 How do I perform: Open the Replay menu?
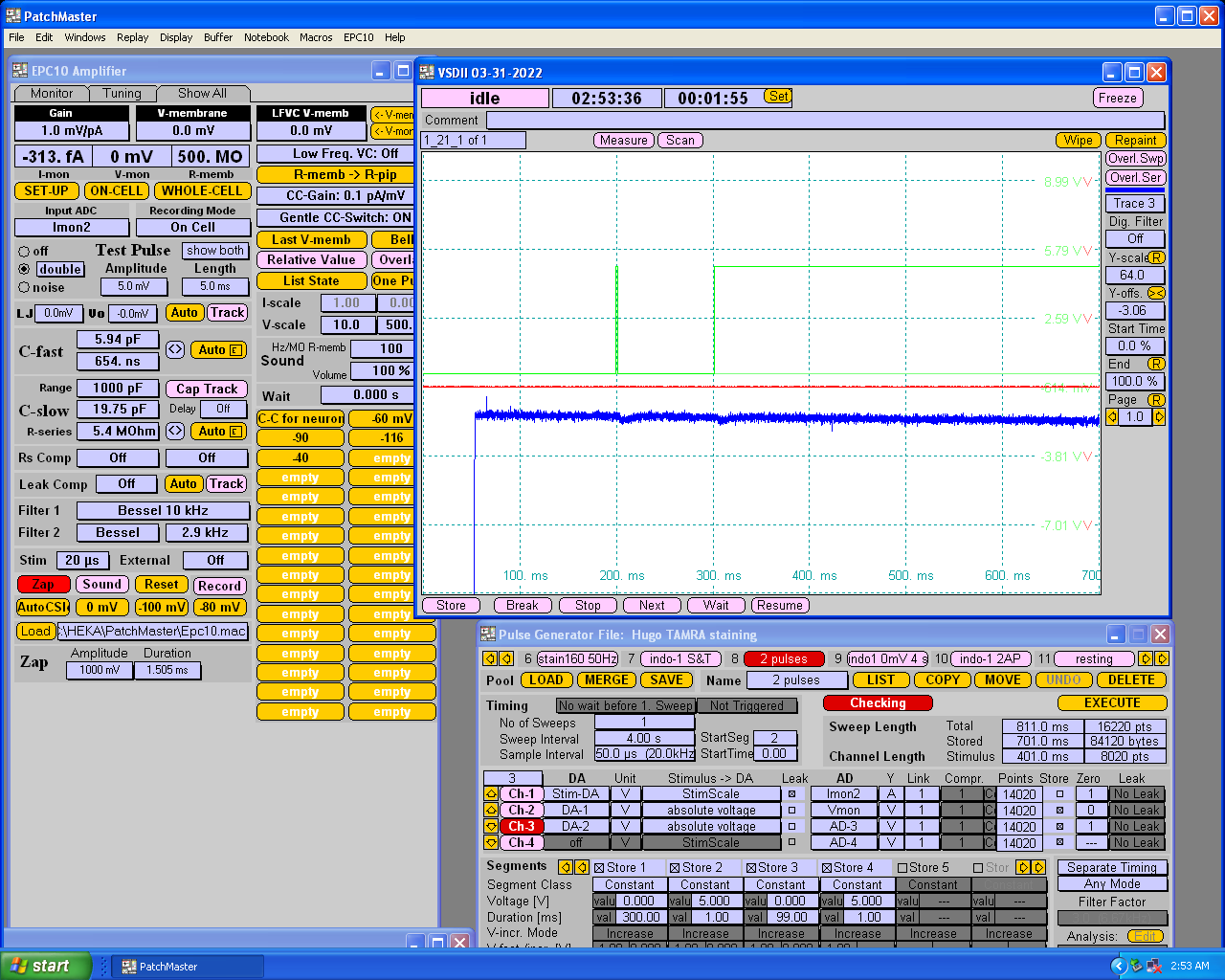pyautogui.click(x=132, y=37)
